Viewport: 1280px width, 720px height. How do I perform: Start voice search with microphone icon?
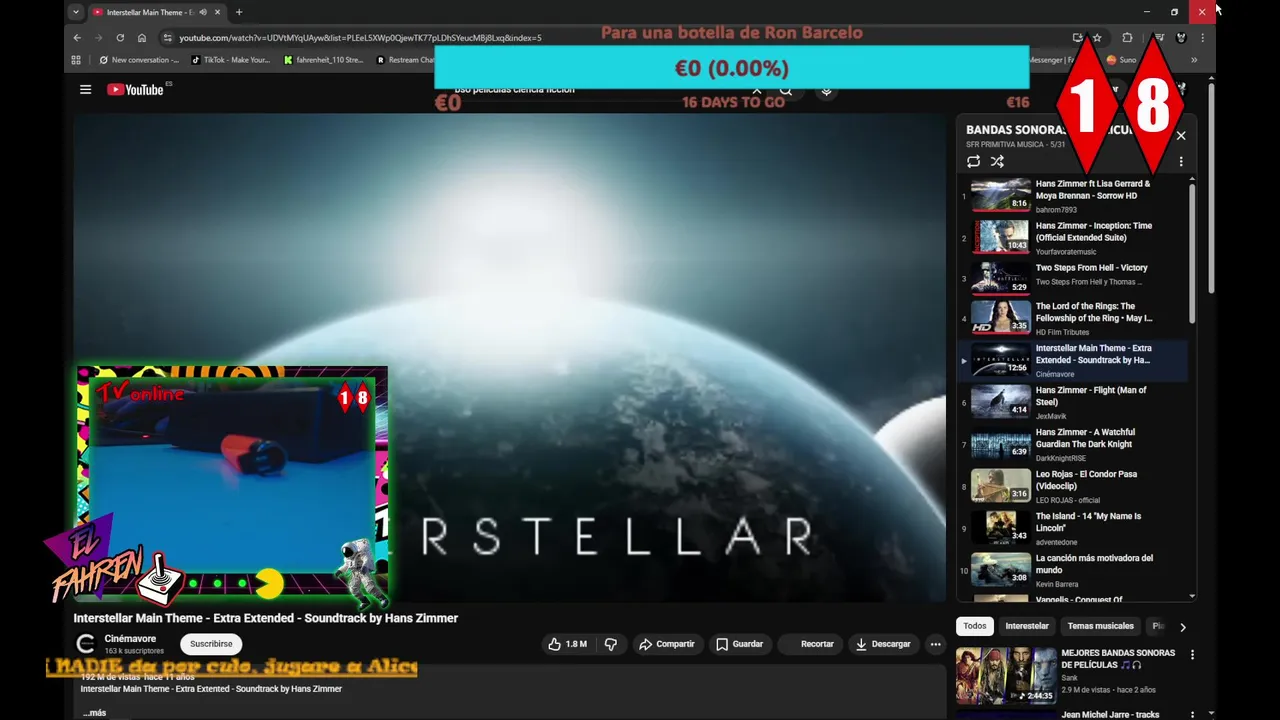click(826, 90)
